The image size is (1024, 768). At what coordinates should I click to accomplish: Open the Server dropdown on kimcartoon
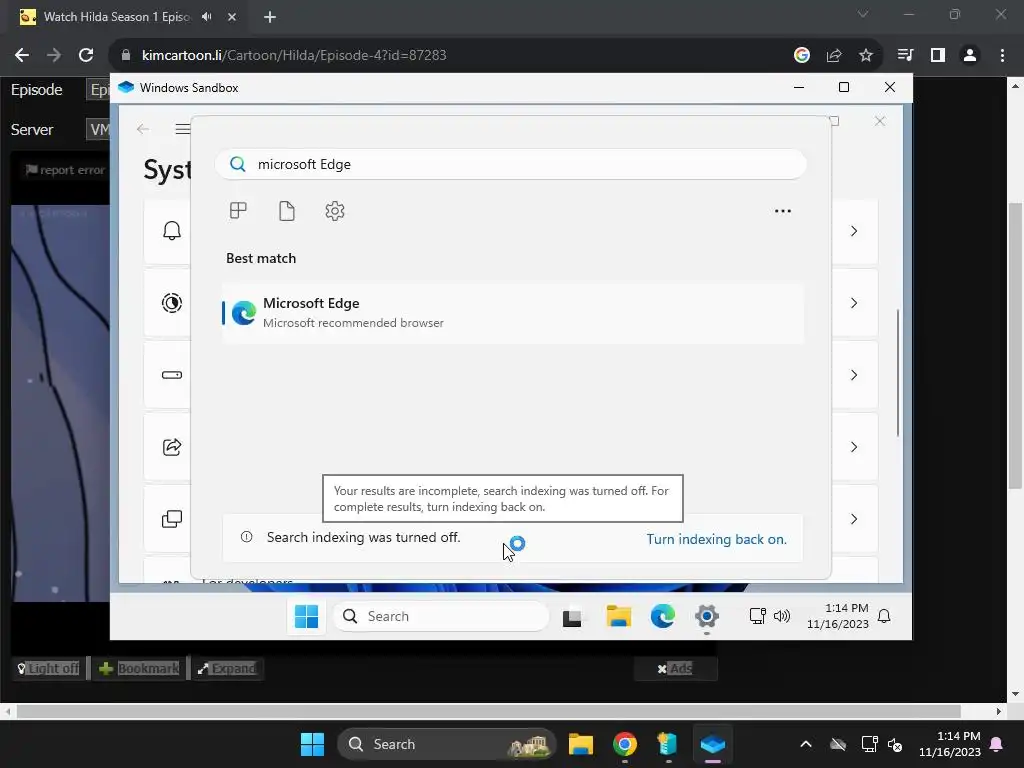98,129
